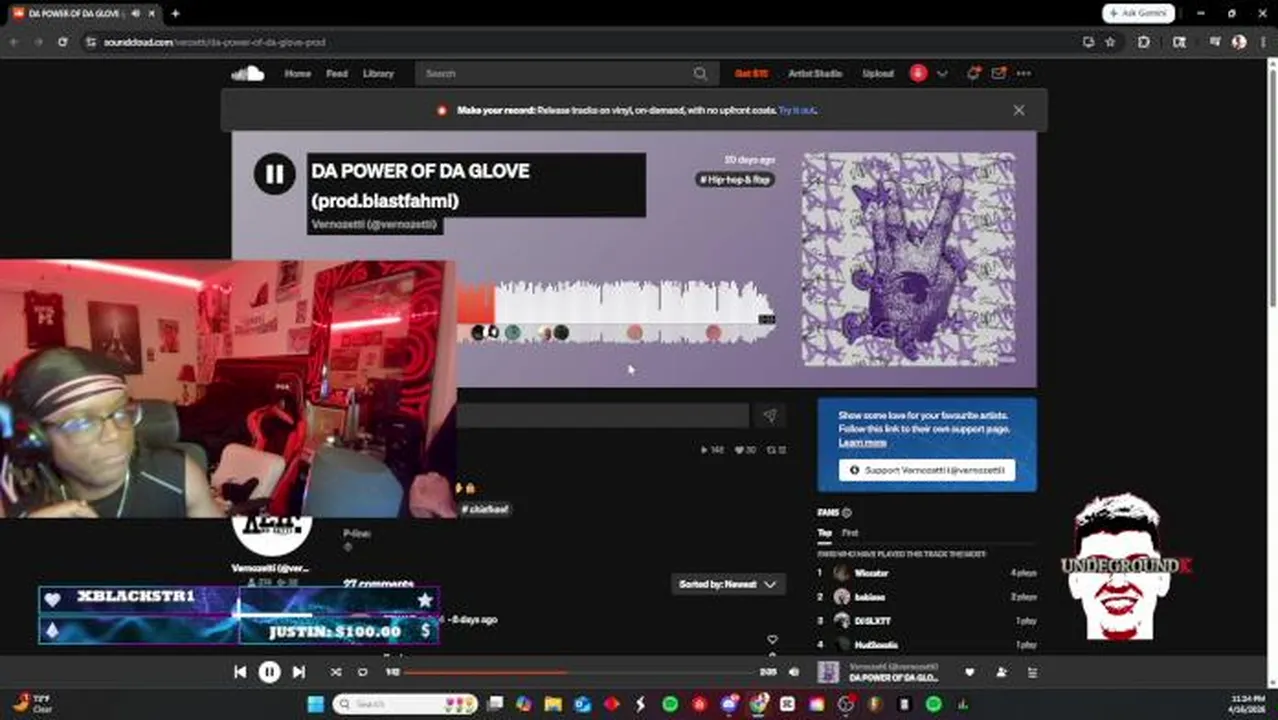This screenshot has height=720, width=1278.
Task: Open the three-dot more menu in header
Action: [x=1024, y=73]
